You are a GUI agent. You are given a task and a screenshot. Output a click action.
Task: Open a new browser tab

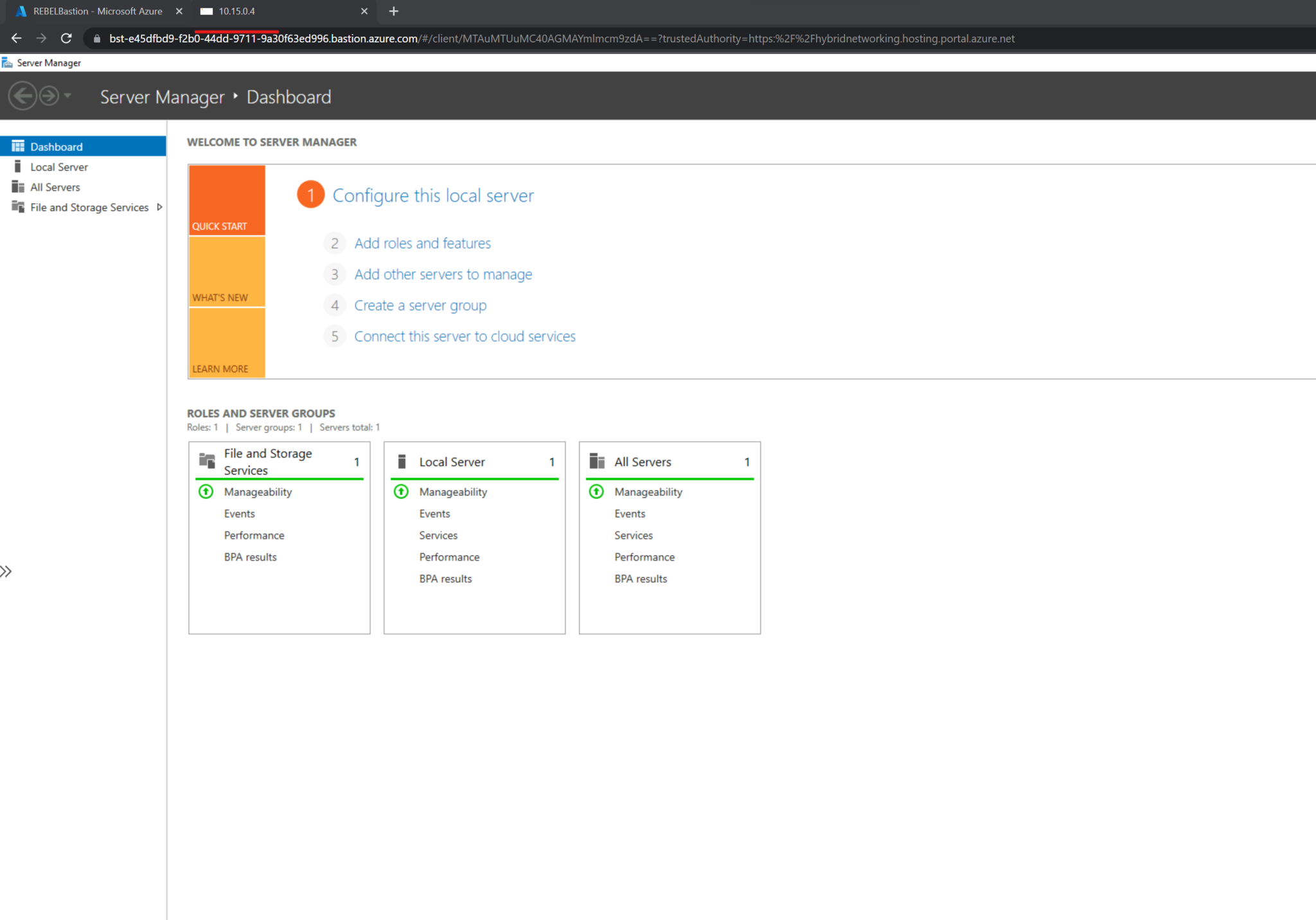click(x=393, y=11)
